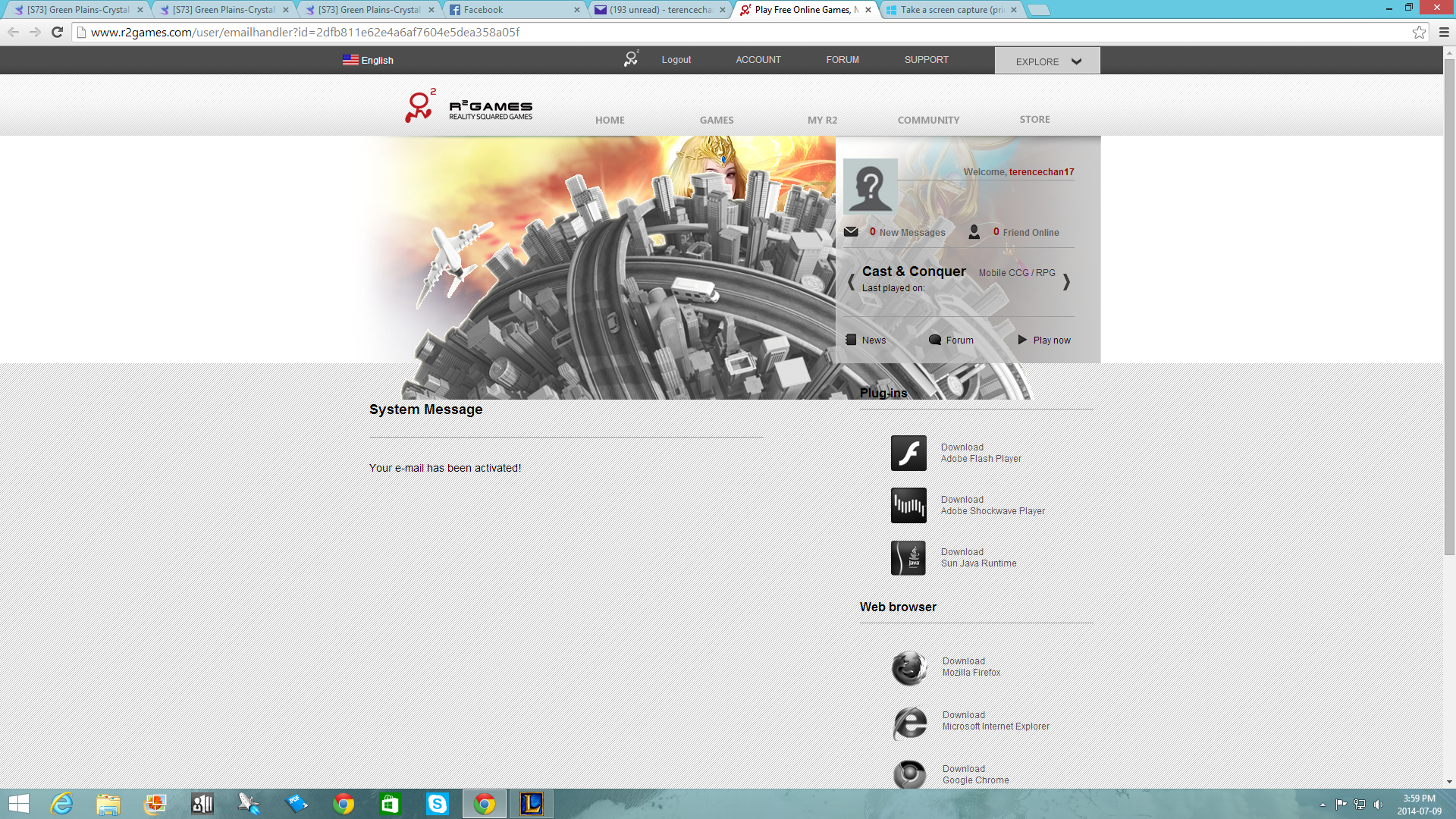Show previous game with left chevron
The height and width of the screenshot is (819, 1456).
pos(851,282)
